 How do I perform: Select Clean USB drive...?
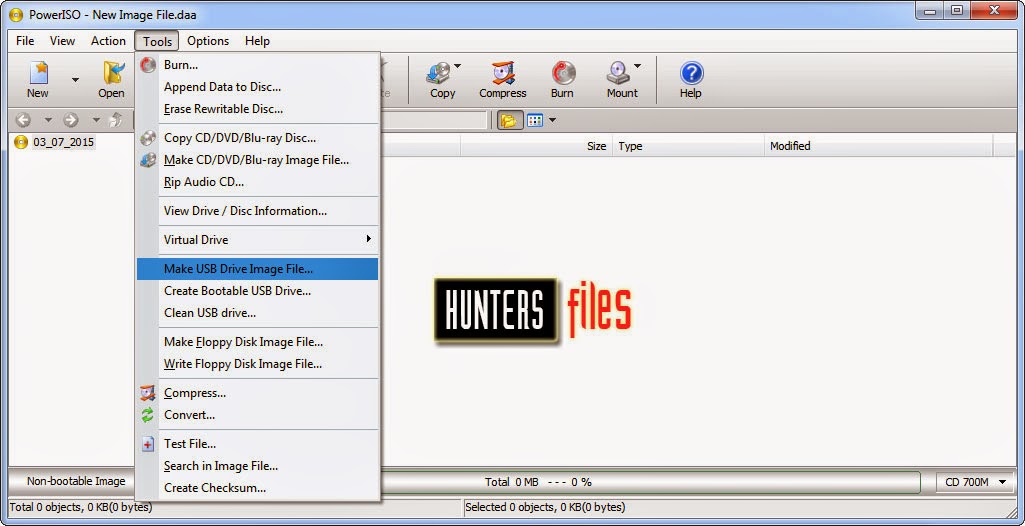(258, 313)
